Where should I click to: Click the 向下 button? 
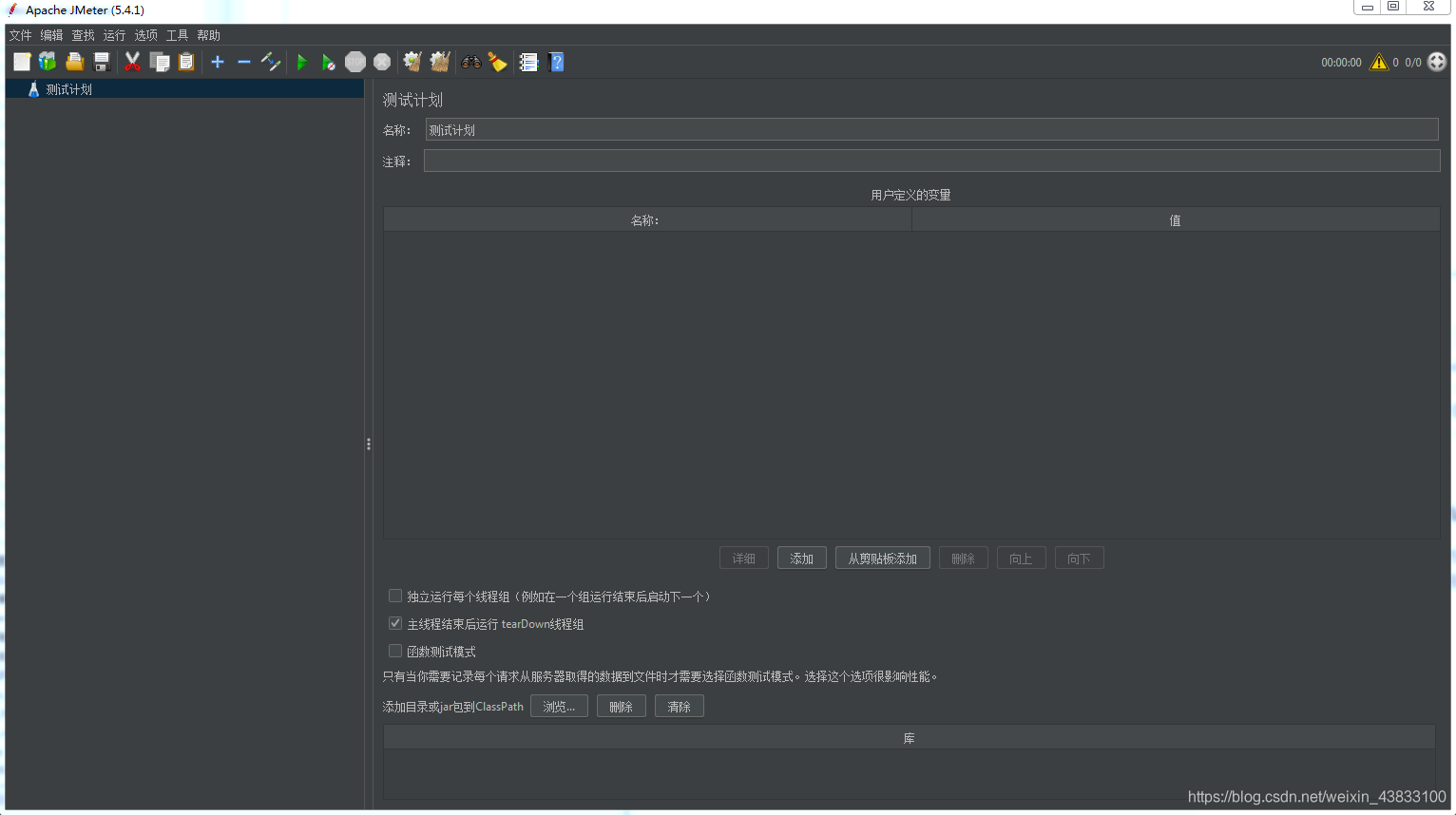1080,559
